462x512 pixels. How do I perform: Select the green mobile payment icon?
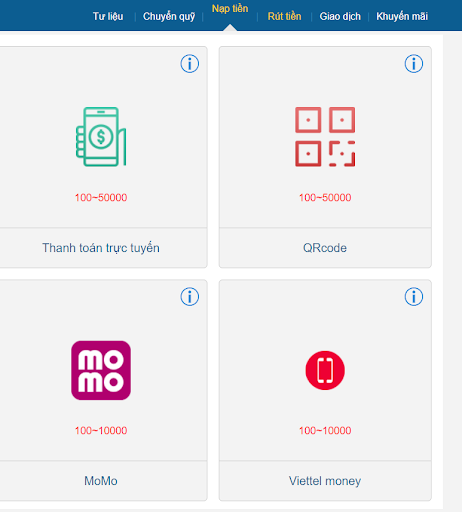[x=101, y=137]
